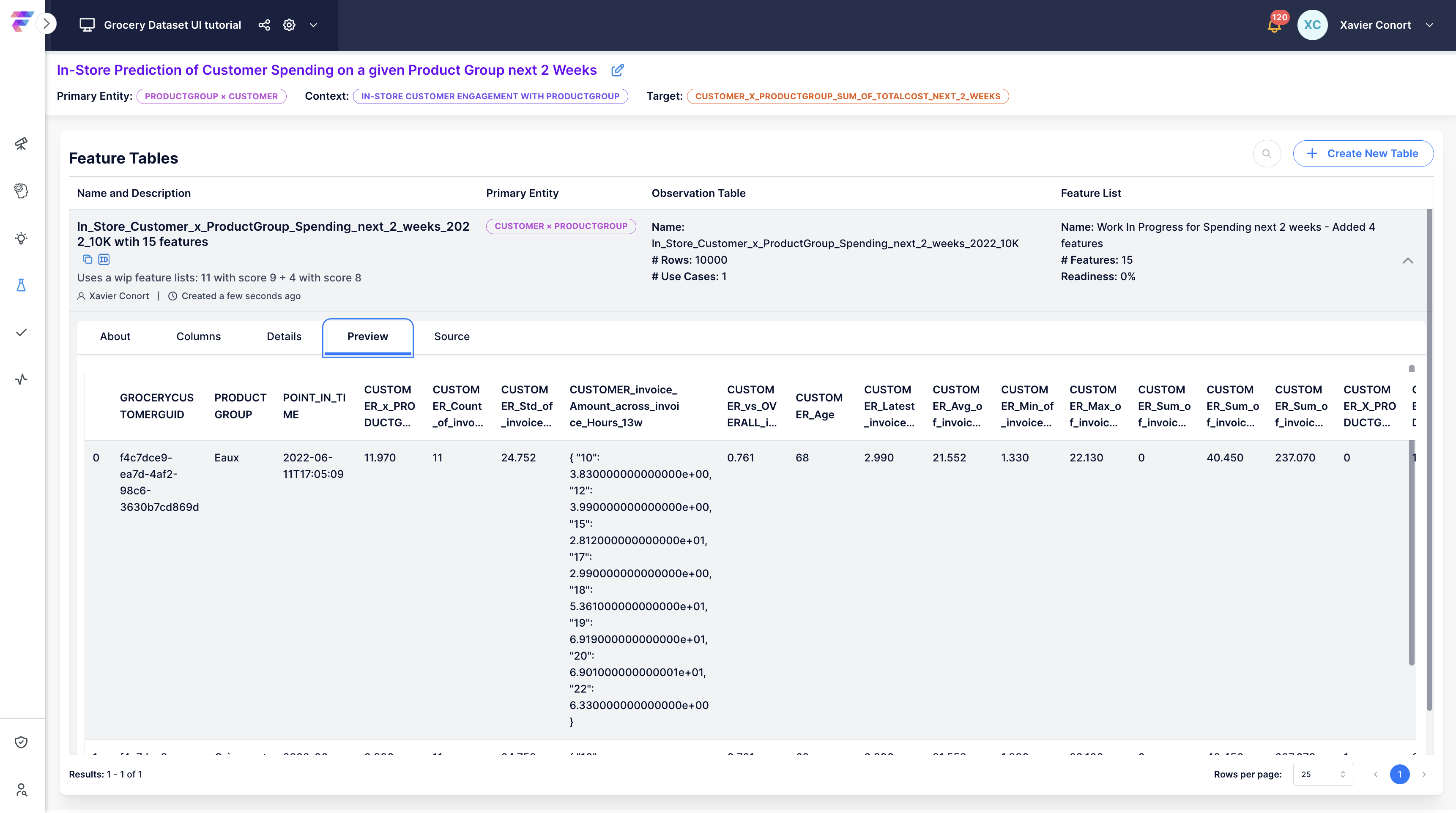This screenshot has height=813, width=1456.
Task: Open catalog settings gear icon
Action: (x=289, y=25)
